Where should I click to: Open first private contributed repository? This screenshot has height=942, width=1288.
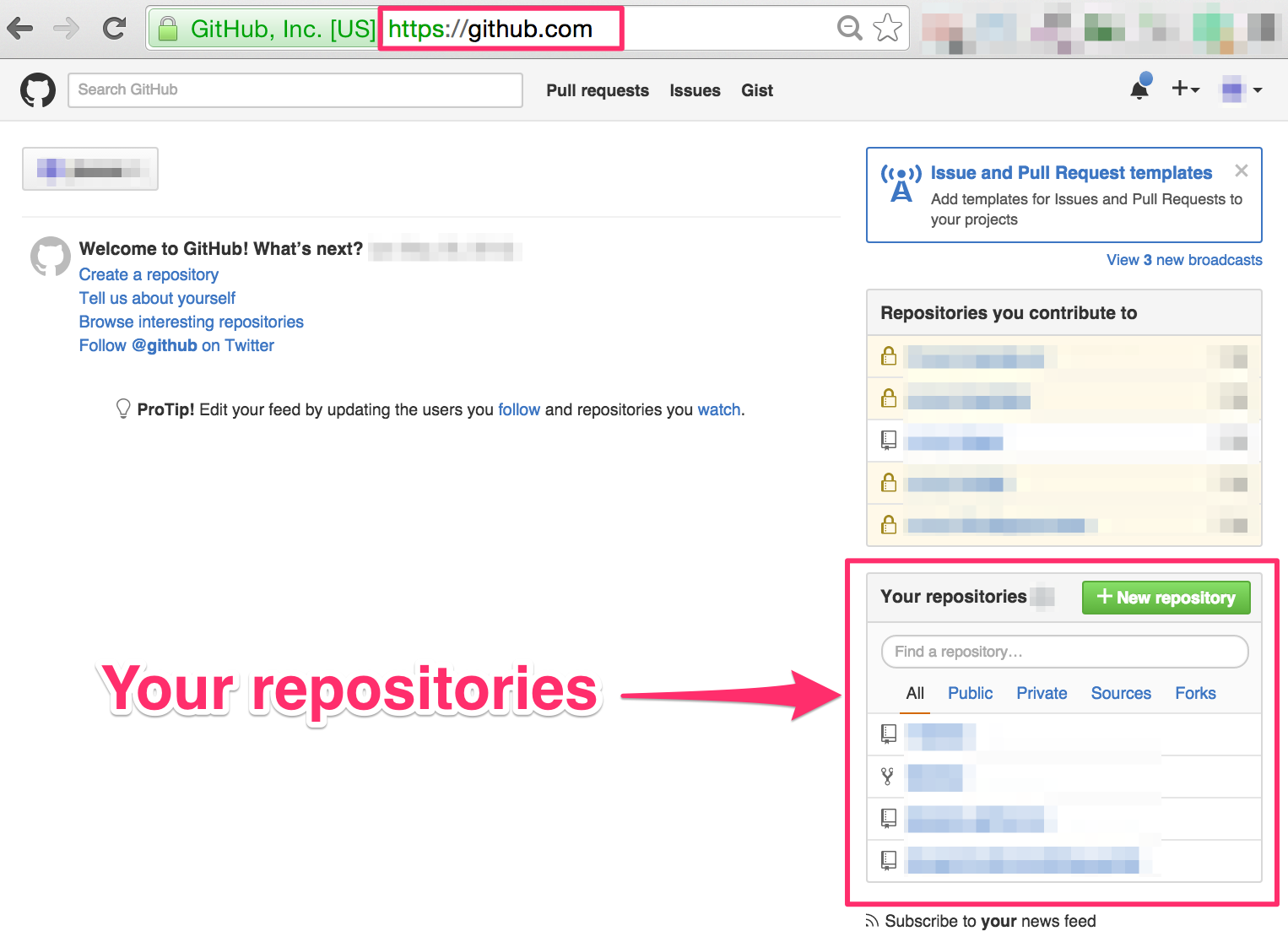tap(1064, 357)
